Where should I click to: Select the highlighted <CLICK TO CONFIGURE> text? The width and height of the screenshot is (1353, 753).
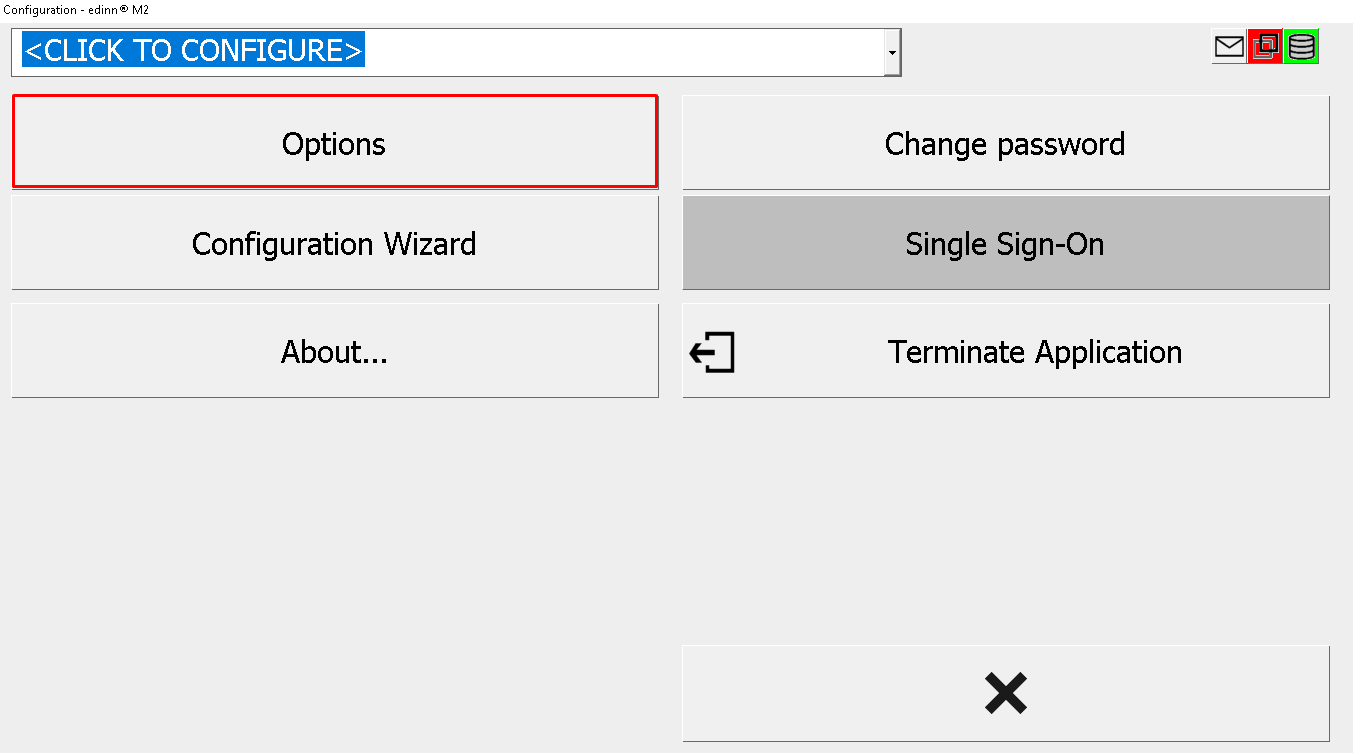tap(194, 50)
